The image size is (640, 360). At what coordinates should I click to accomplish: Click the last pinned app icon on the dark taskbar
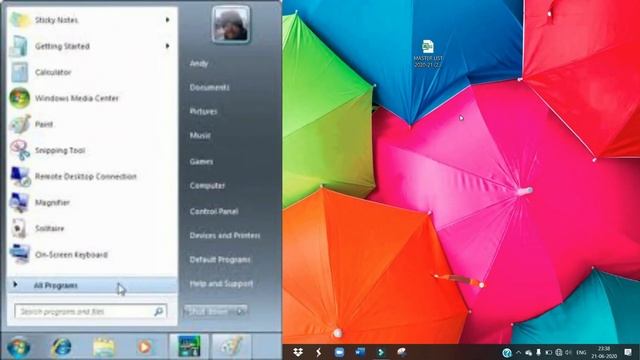click(402, 352)
